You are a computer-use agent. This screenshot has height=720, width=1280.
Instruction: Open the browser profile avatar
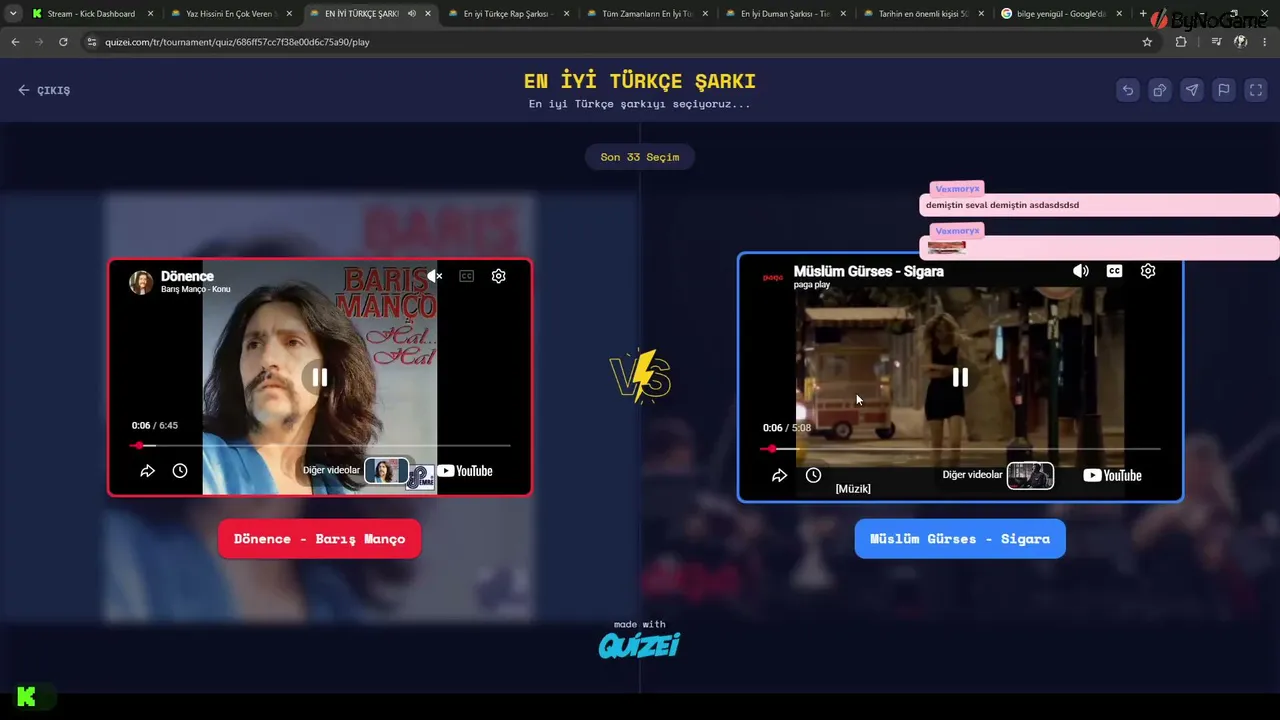pyautogui.click(x=1241, y=42)
